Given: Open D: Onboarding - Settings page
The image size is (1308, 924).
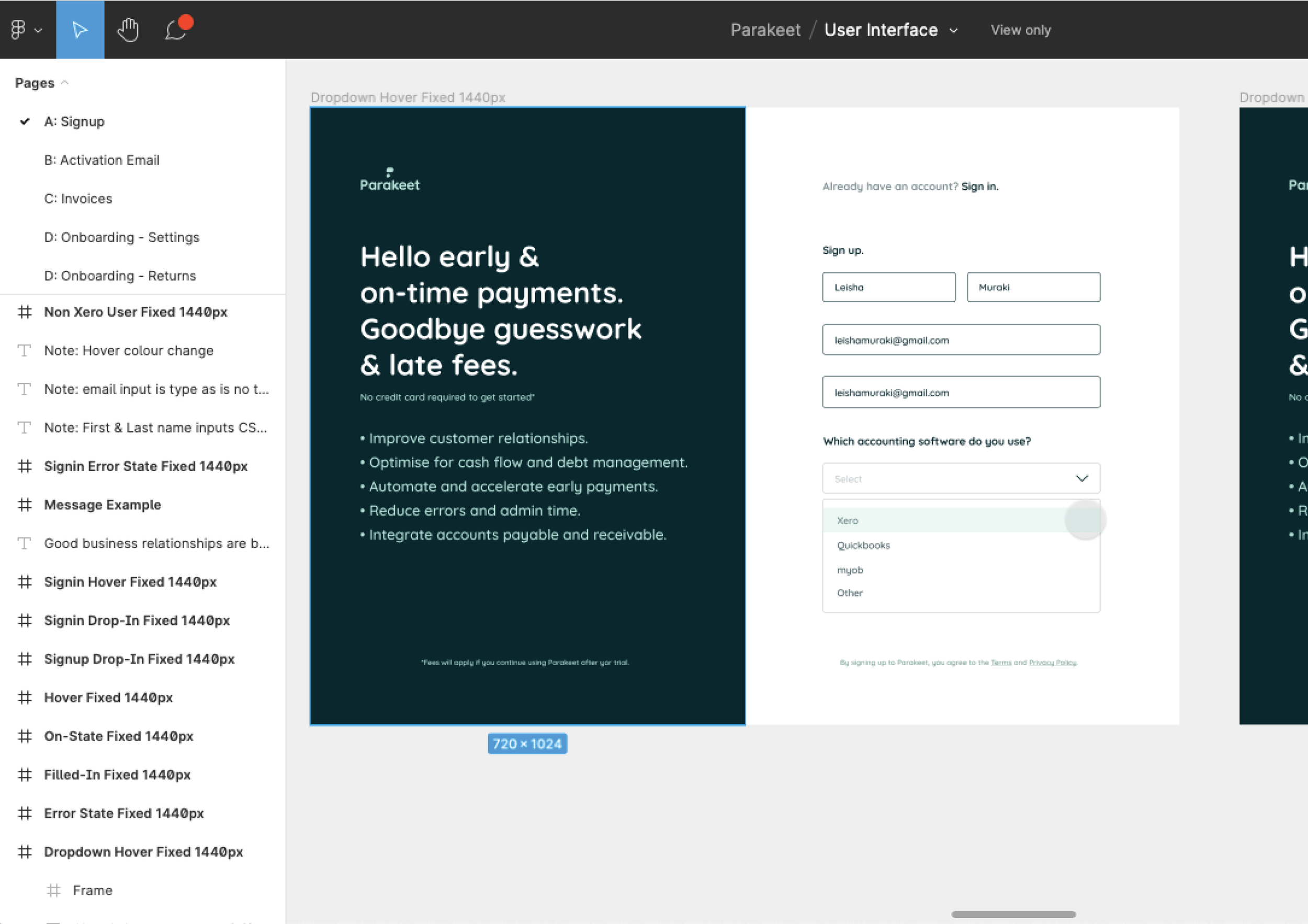Looking at the screenshot, I should [x=121, y=237].
